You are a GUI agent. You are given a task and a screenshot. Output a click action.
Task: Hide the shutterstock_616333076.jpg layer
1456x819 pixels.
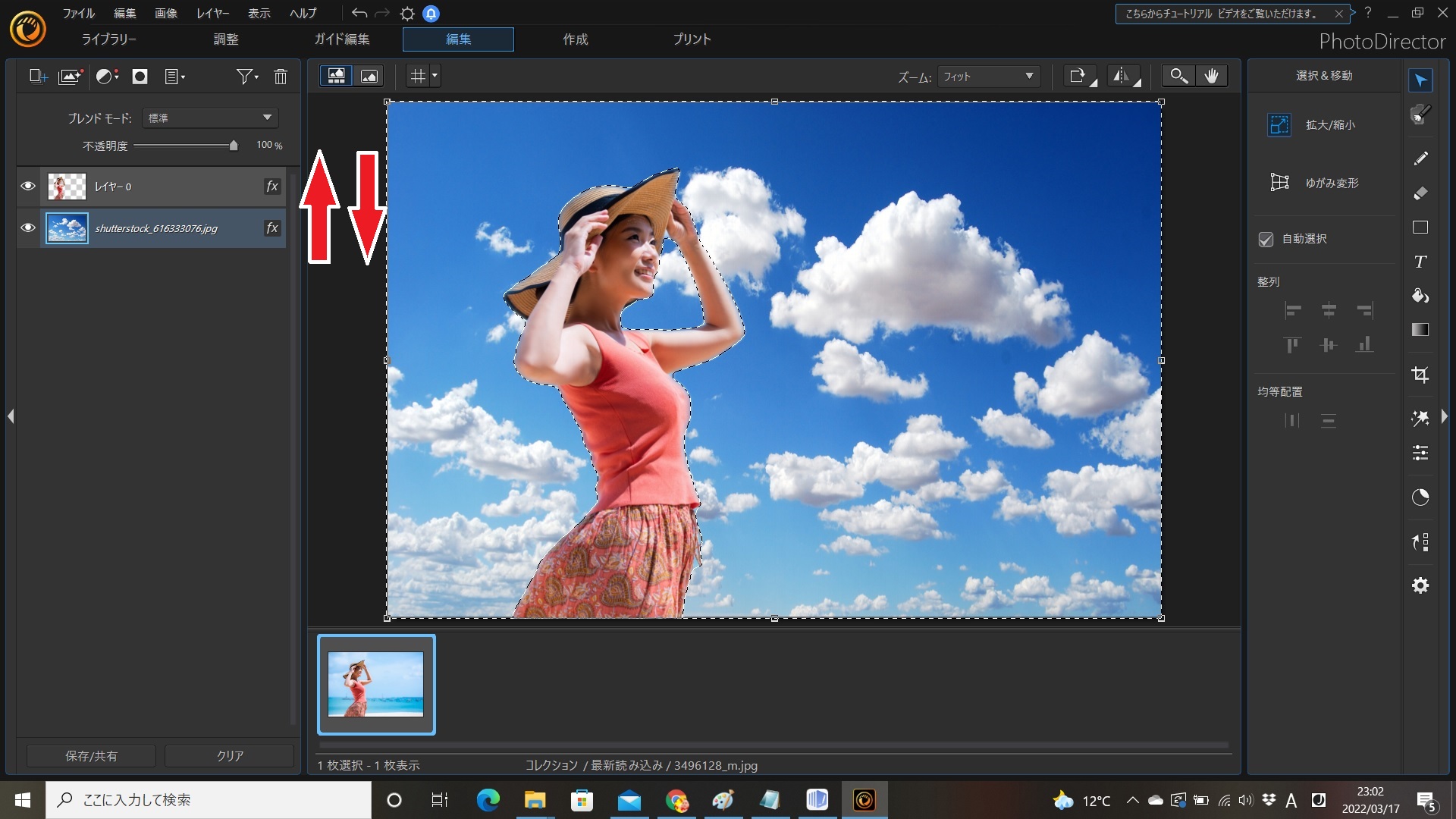coord(28,228)
